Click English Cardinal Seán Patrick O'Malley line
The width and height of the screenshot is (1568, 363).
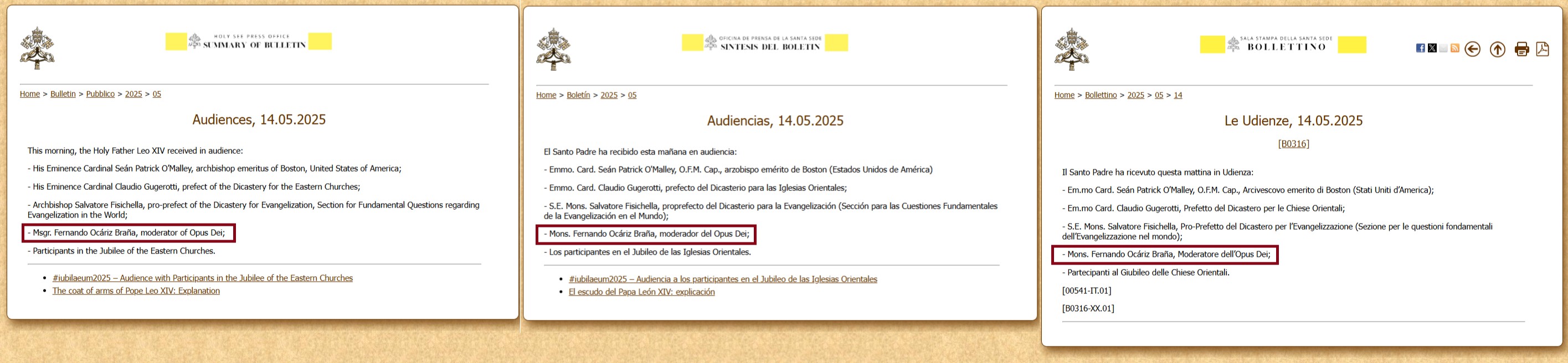click(214, 168)
